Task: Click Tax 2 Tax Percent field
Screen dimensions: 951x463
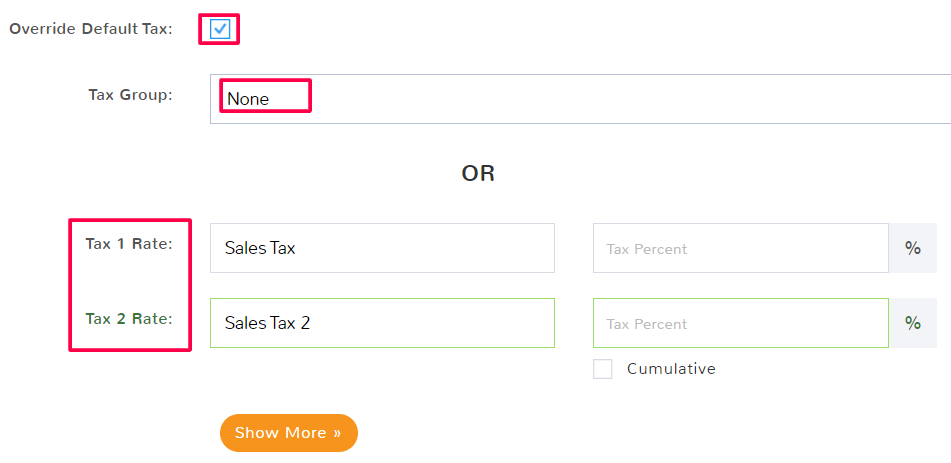Action: [740, 323]
